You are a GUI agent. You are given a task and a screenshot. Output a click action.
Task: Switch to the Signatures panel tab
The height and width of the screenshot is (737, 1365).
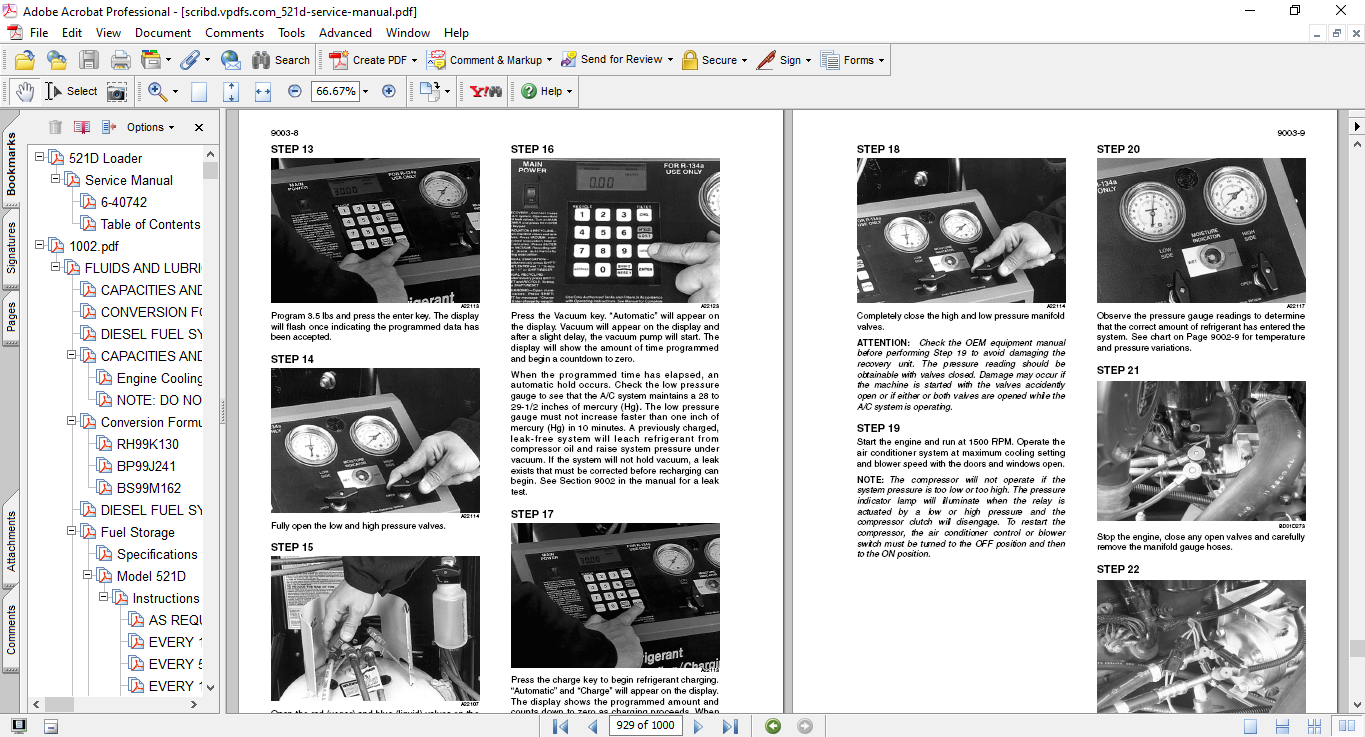(x=12, y=247)
